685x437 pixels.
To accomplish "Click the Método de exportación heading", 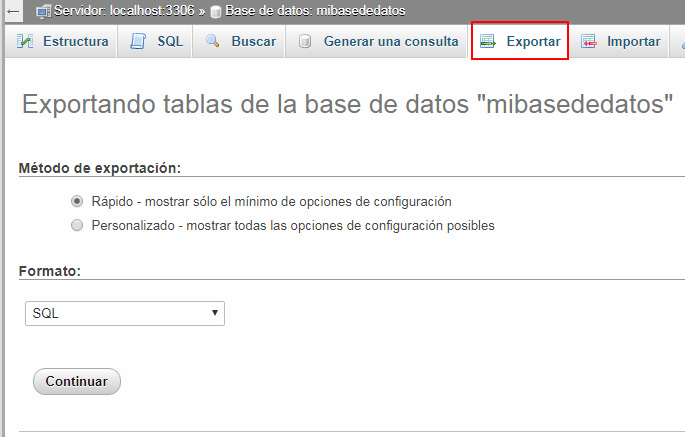I will (x=100, y=168).
